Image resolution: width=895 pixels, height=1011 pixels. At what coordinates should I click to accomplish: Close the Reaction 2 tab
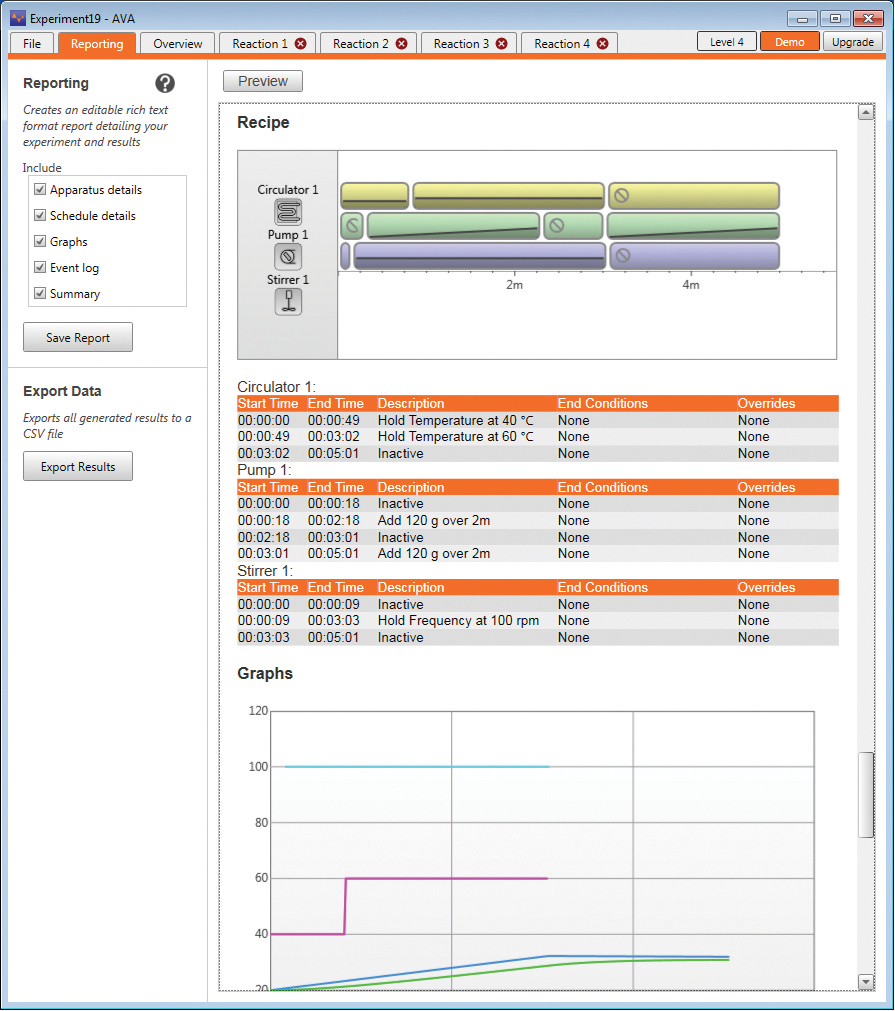402,43
